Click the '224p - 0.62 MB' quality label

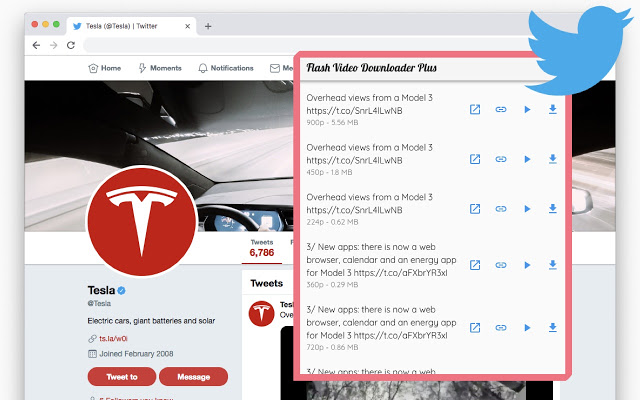click(332, 222)
